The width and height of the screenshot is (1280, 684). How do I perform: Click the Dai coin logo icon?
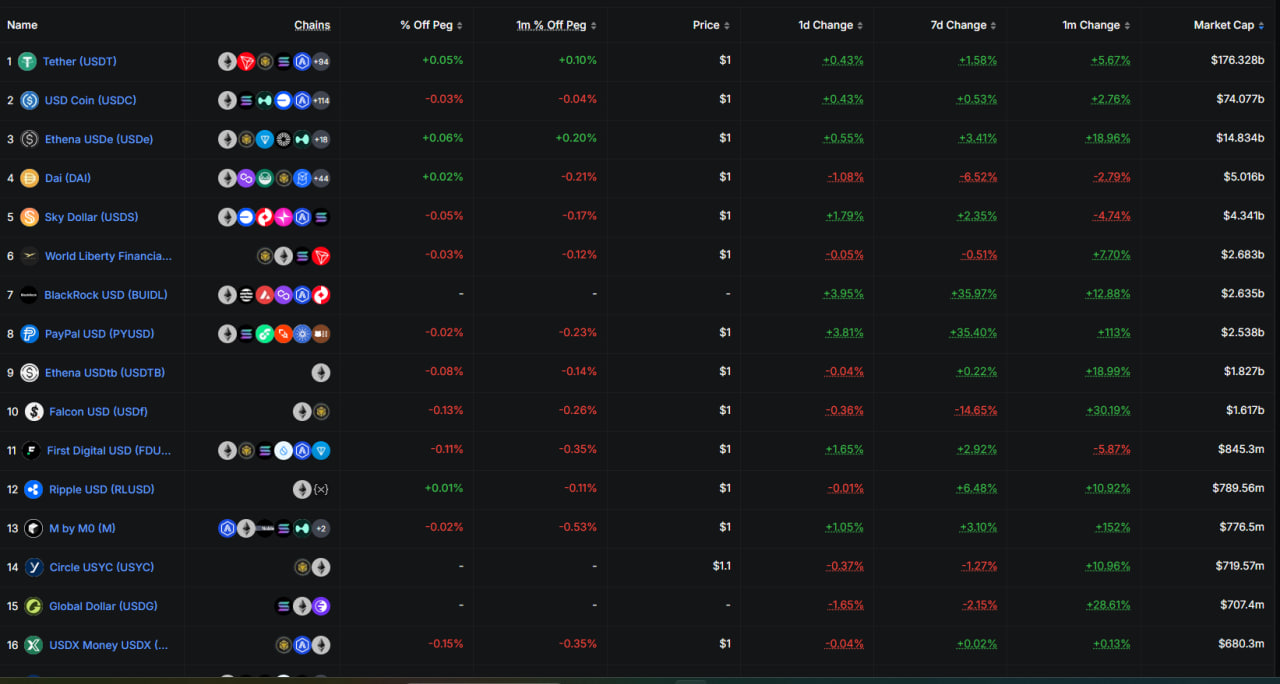tap(29, 178)
